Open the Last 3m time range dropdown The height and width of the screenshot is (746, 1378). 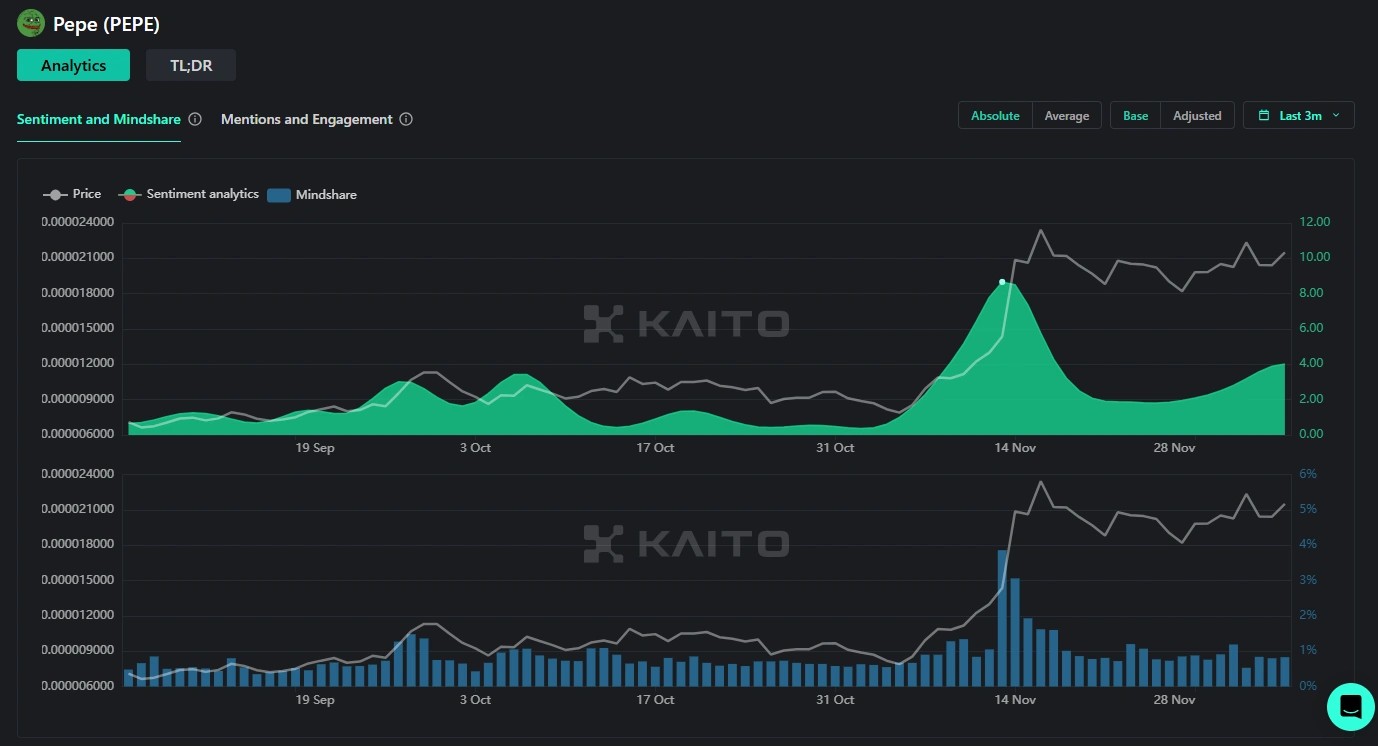[x=1299, y=116]
